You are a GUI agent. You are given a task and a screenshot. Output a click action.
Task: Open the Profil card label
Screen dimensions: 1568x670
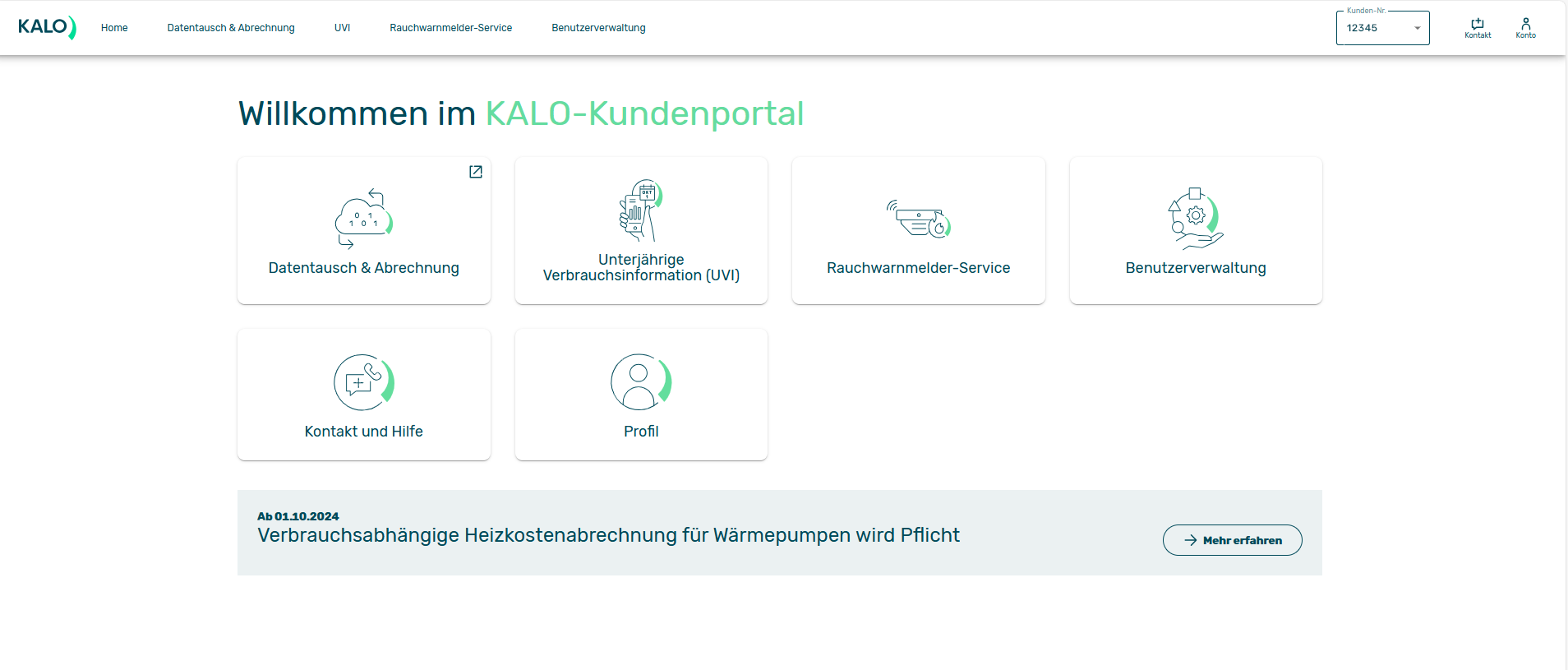coord(641,432)
